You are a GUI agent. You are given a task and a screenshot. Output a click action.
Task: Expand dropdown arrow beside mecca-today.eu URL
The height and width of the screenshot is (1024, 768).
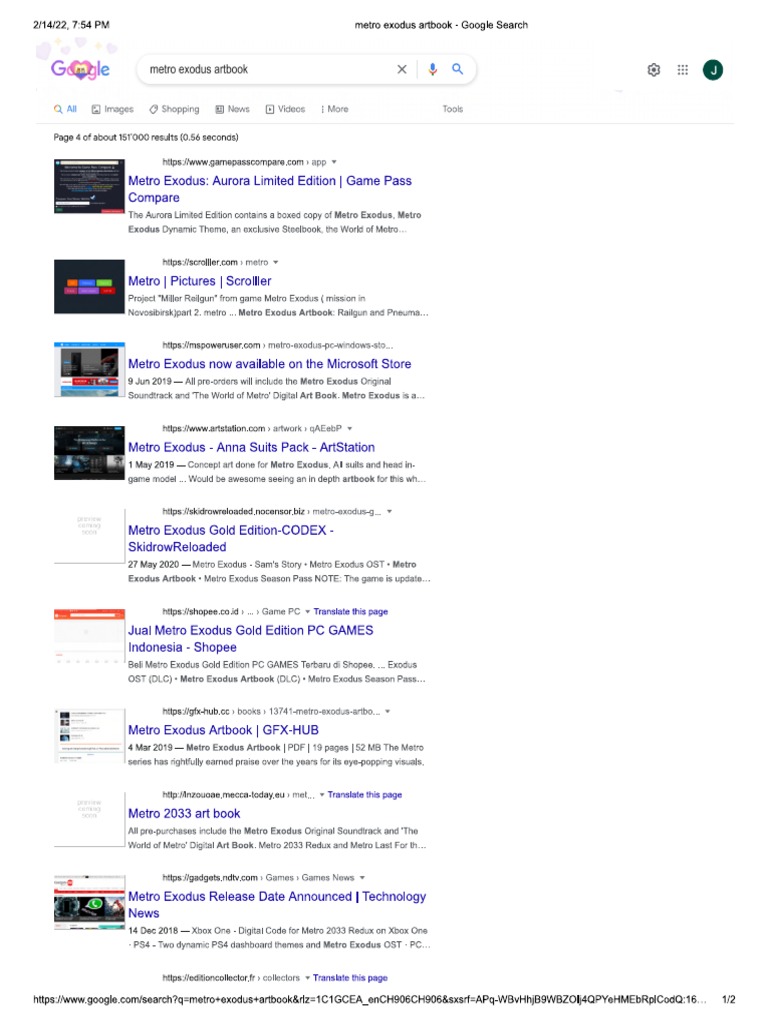[x=322, y=795]
